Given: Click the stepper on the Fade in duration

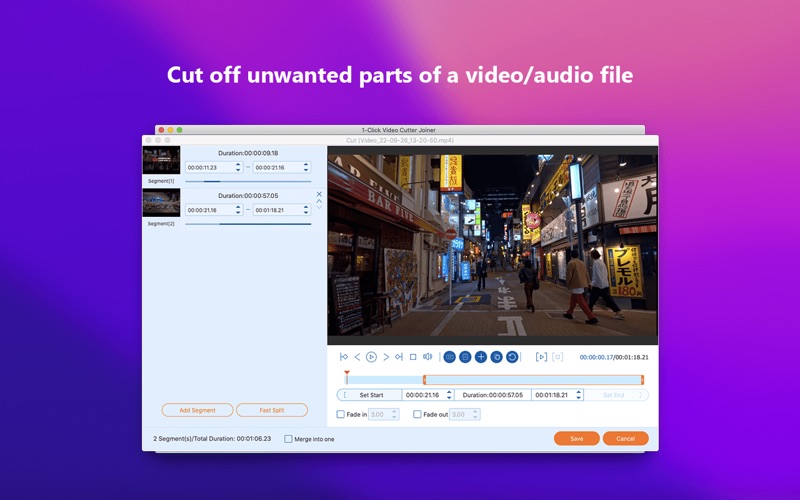Looking at the screenshot, I should coord(395,414).
